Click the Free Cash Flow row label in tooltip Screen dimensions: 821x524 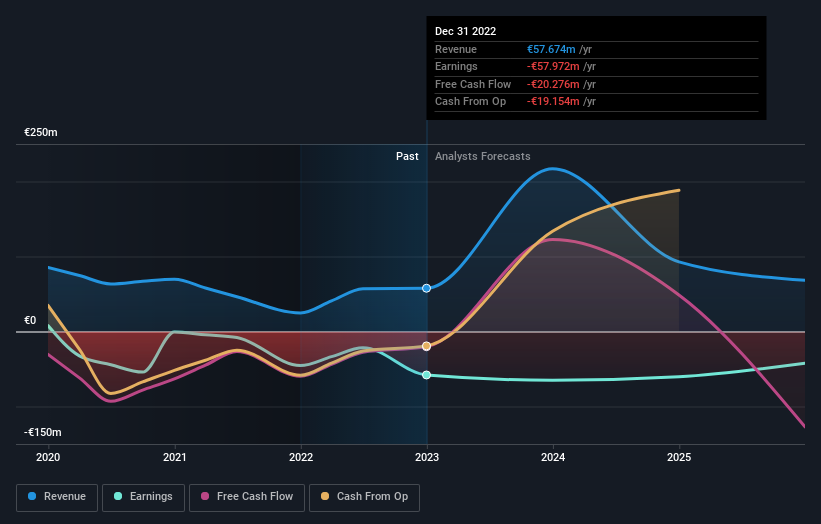tap(473, 84)
